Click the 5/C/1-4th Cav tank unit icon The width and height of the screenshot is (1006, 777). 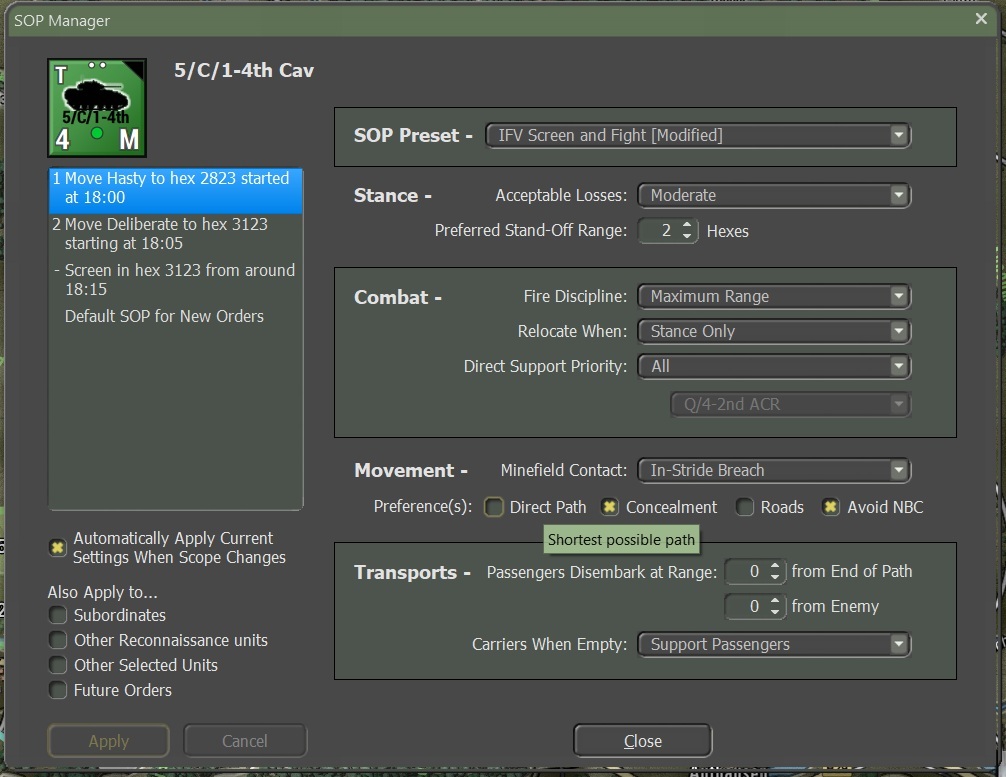coord(97,108)
